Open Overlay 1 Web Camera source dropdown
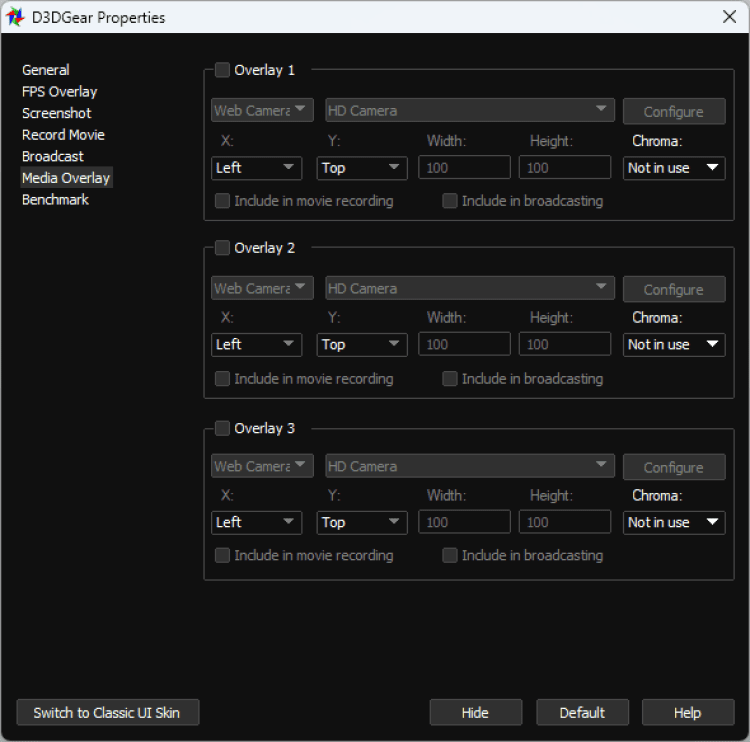Screen dimensions: 750x742 click(262, 110)
